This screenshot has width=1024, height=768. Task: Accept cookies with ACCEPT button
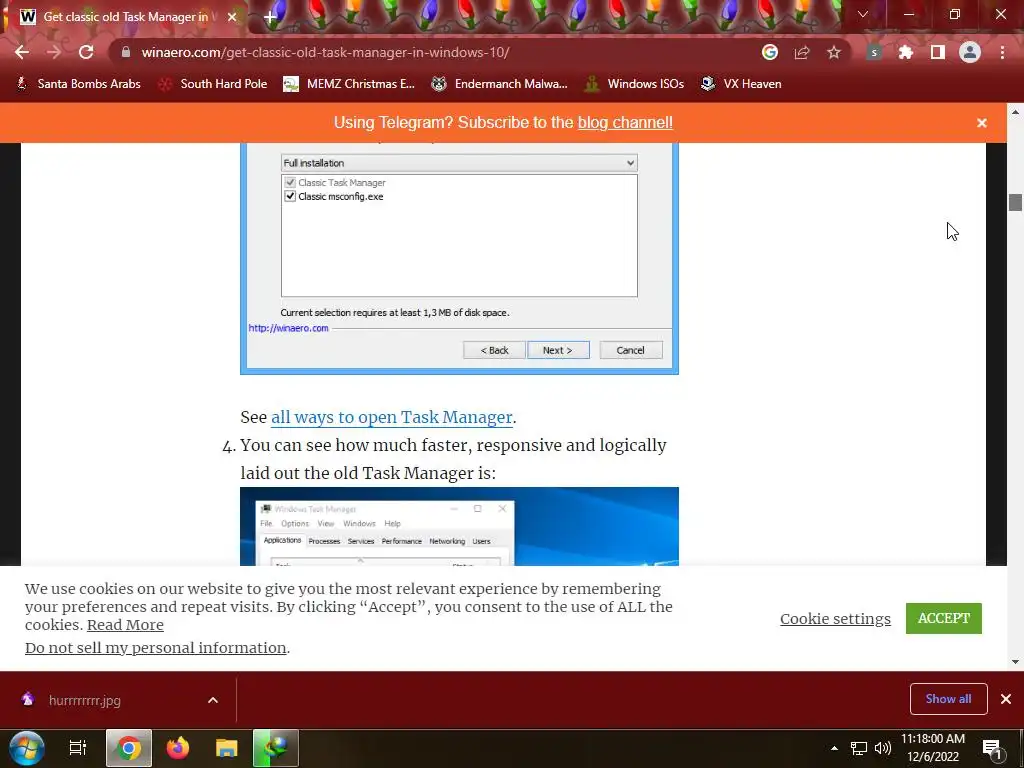pyautogui.click(x=944, y=618)
